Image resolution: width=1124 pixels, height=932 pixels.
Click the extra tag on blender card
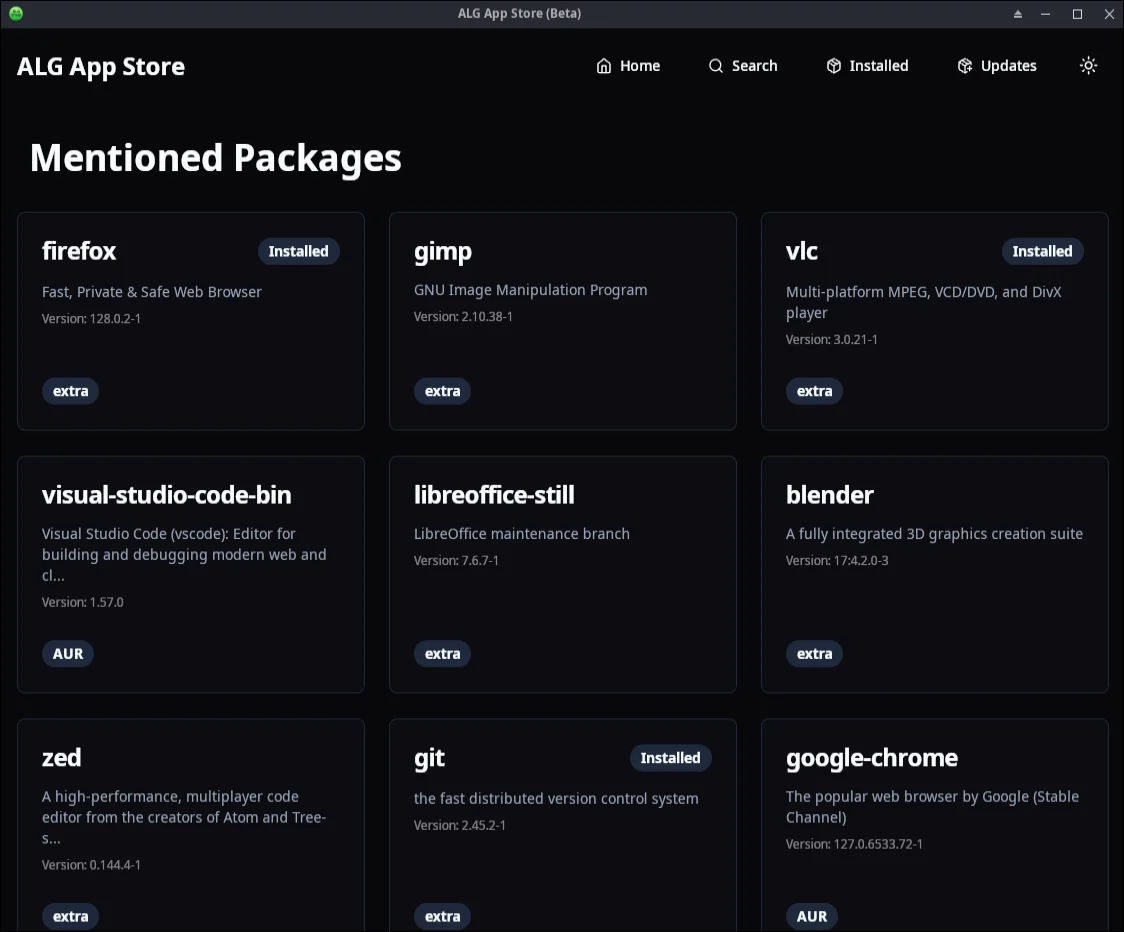click(x=814, y=654)
